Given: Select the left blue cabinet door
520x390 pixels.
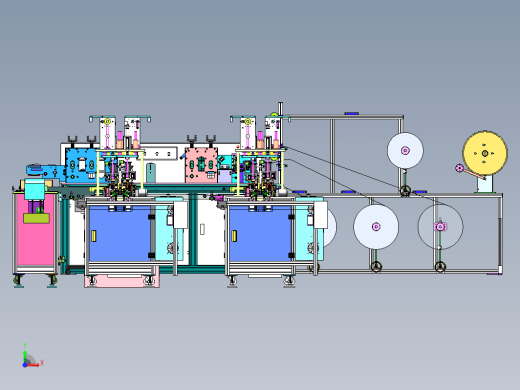Looking at the screenshot, I should pos(120,233).
